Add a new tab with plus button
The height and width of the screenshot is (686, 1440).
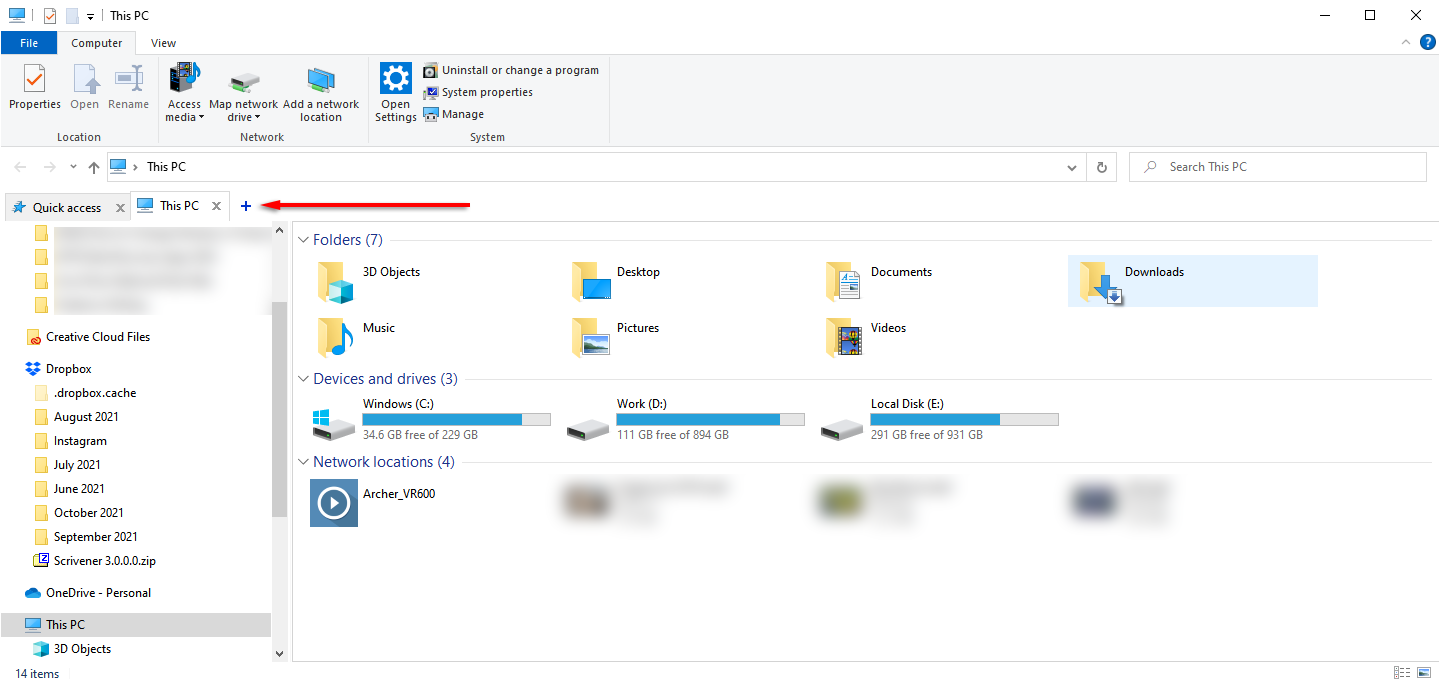point(246,206)
